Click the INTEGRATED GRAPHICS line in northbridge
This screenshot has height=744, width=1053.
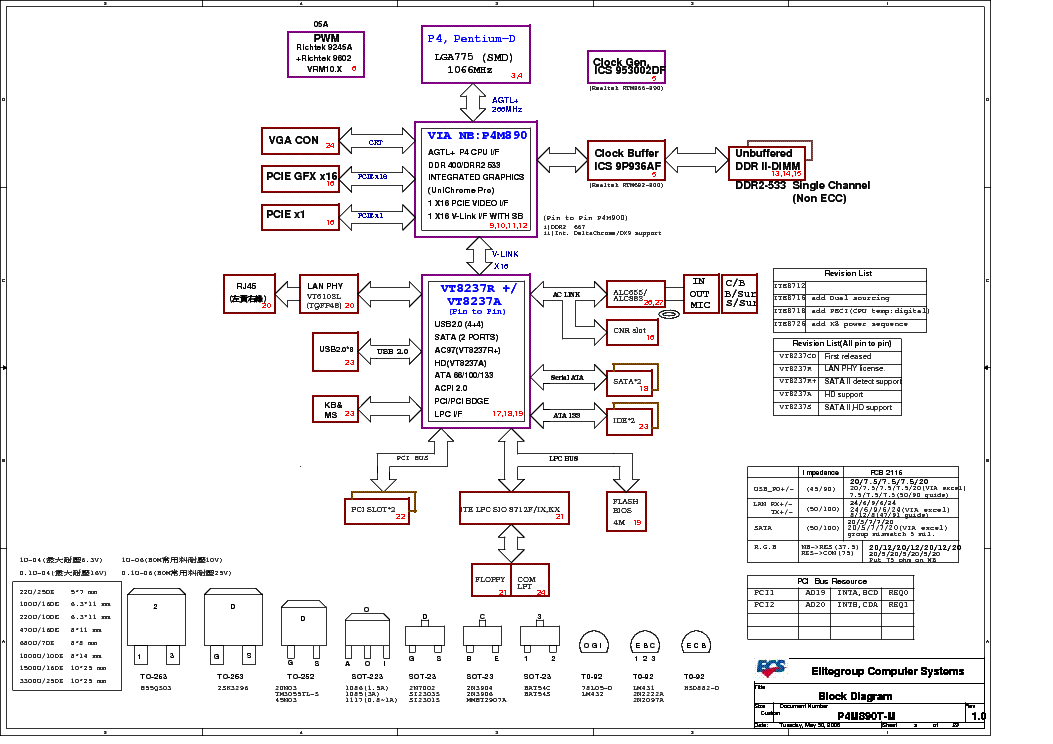tap(476, 177)
